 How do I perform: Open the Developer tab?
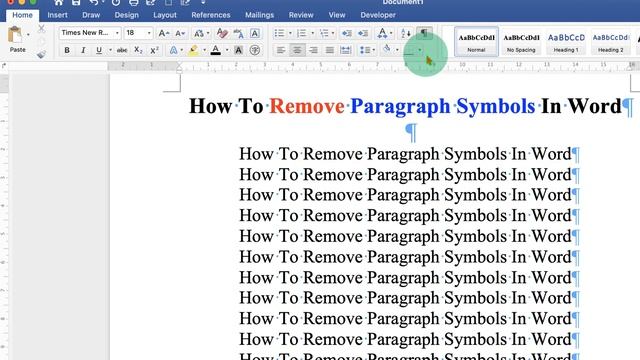tap(378, 15)
